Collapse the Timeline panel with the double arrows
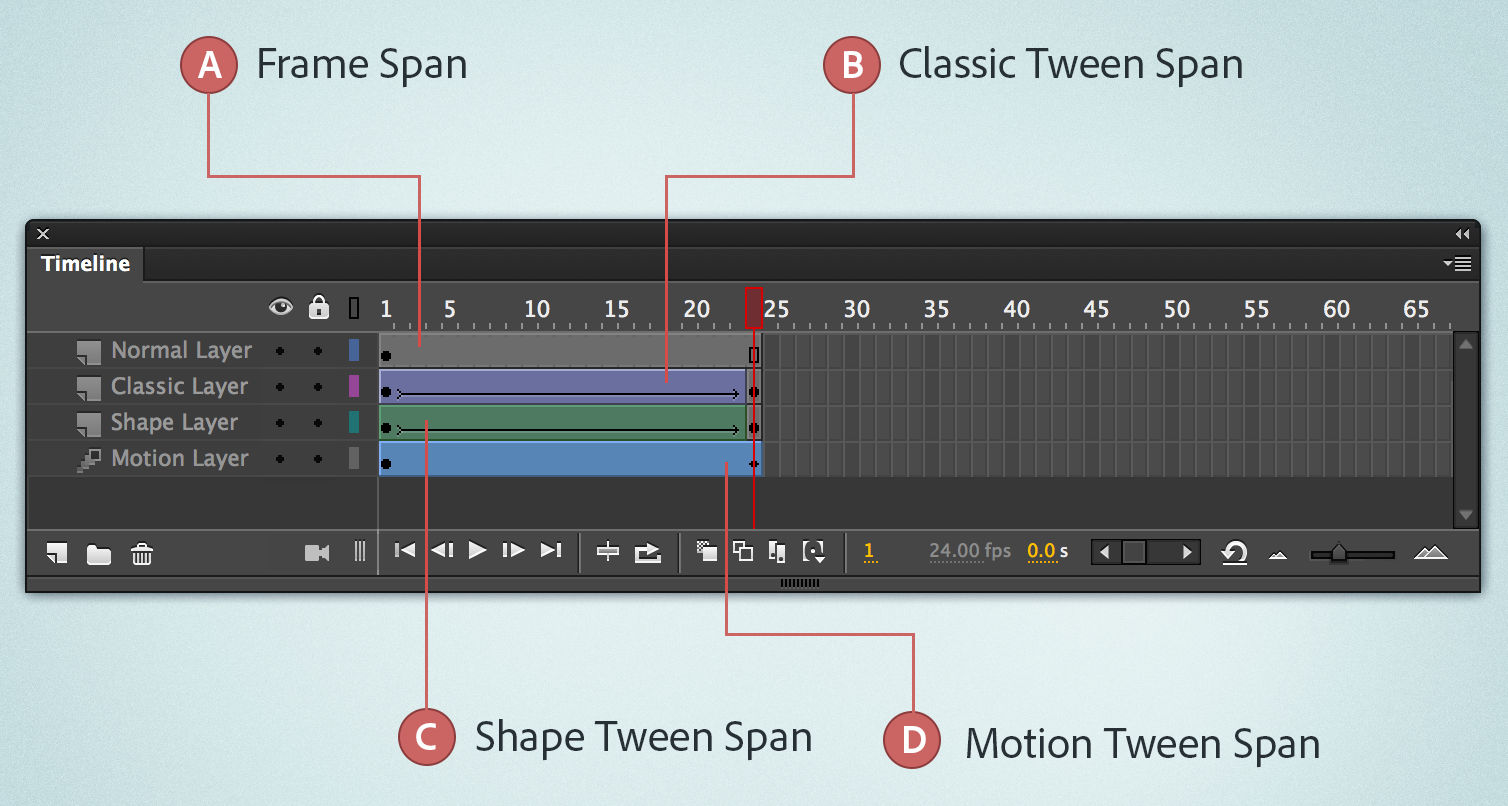 pos(1463,232)
